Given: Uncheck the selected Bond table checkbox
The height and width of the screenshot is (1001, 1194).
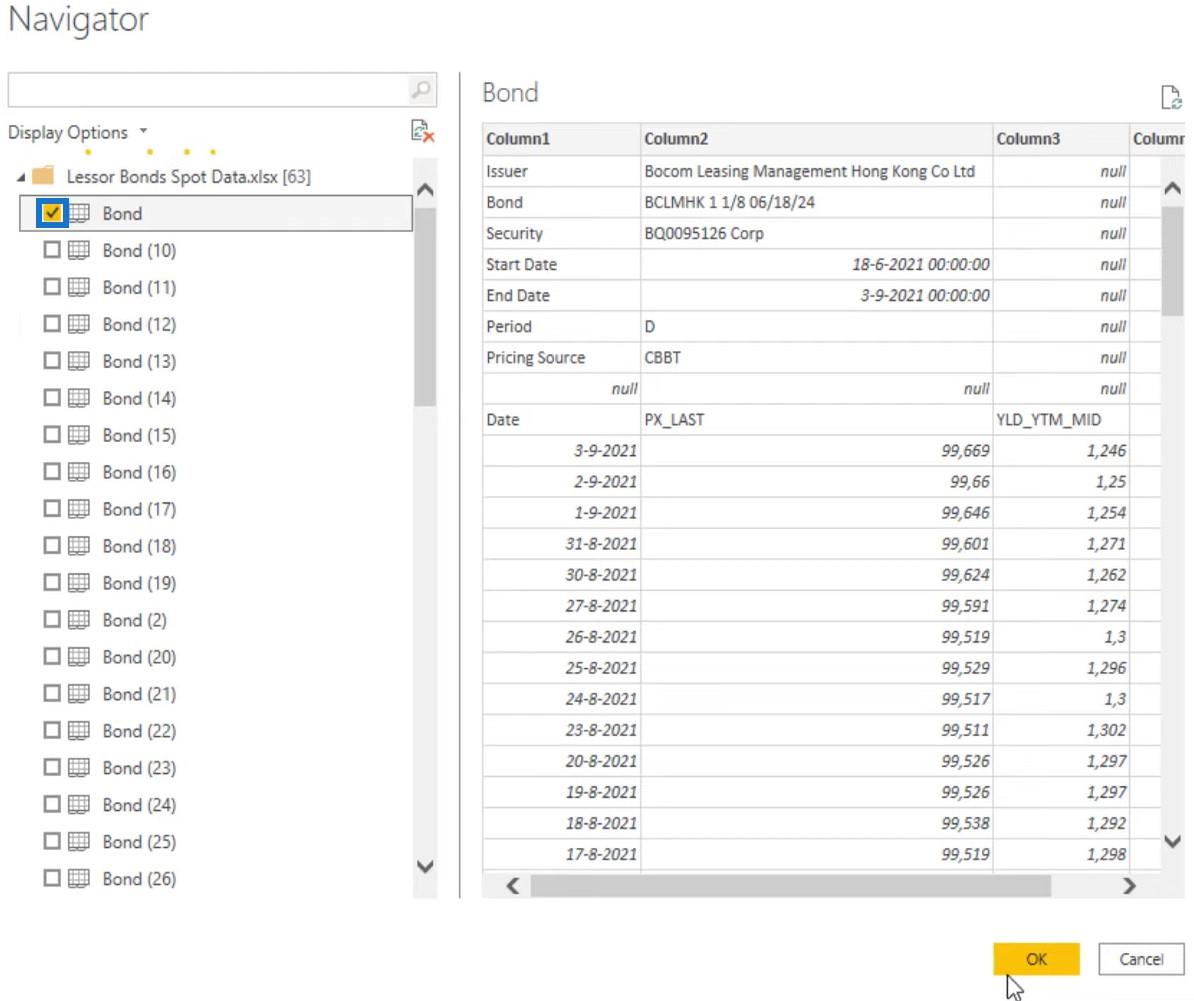Looking at the screenshot, I should tap(52, 213).
